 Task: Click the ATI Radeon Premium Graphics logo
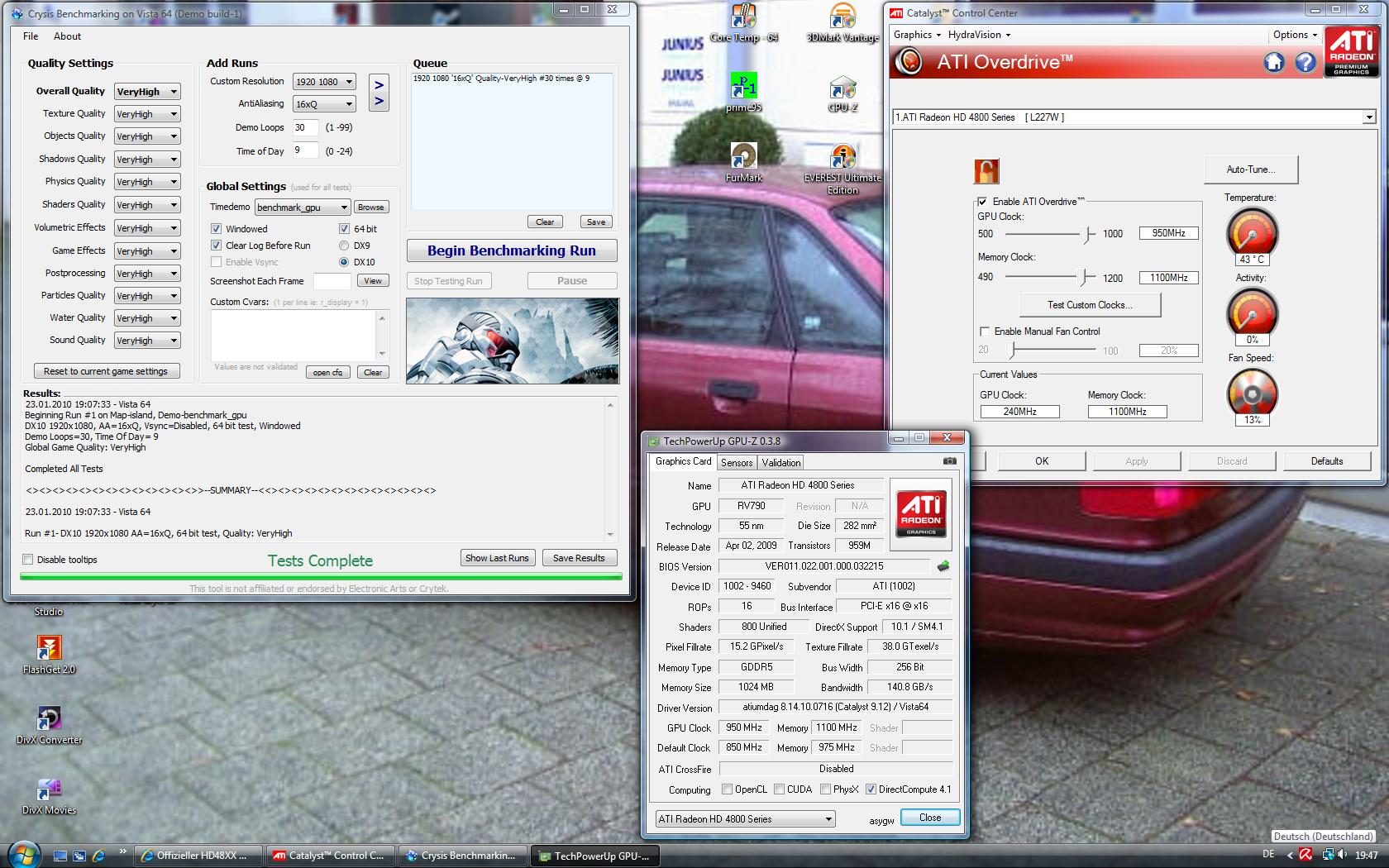point(1351,52)
